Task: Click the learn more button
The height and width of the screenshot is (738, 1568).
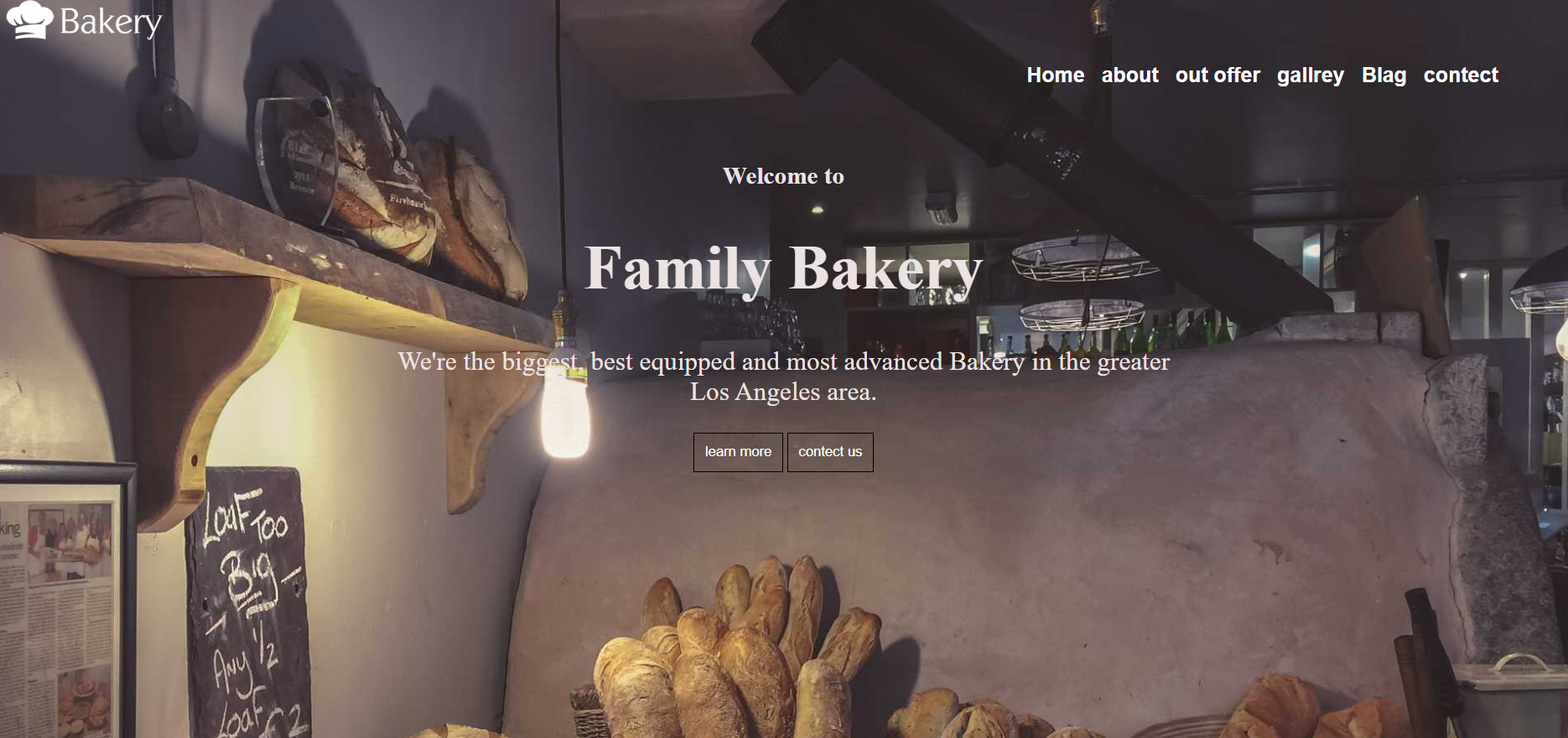Action: click(x=738, y=452)
